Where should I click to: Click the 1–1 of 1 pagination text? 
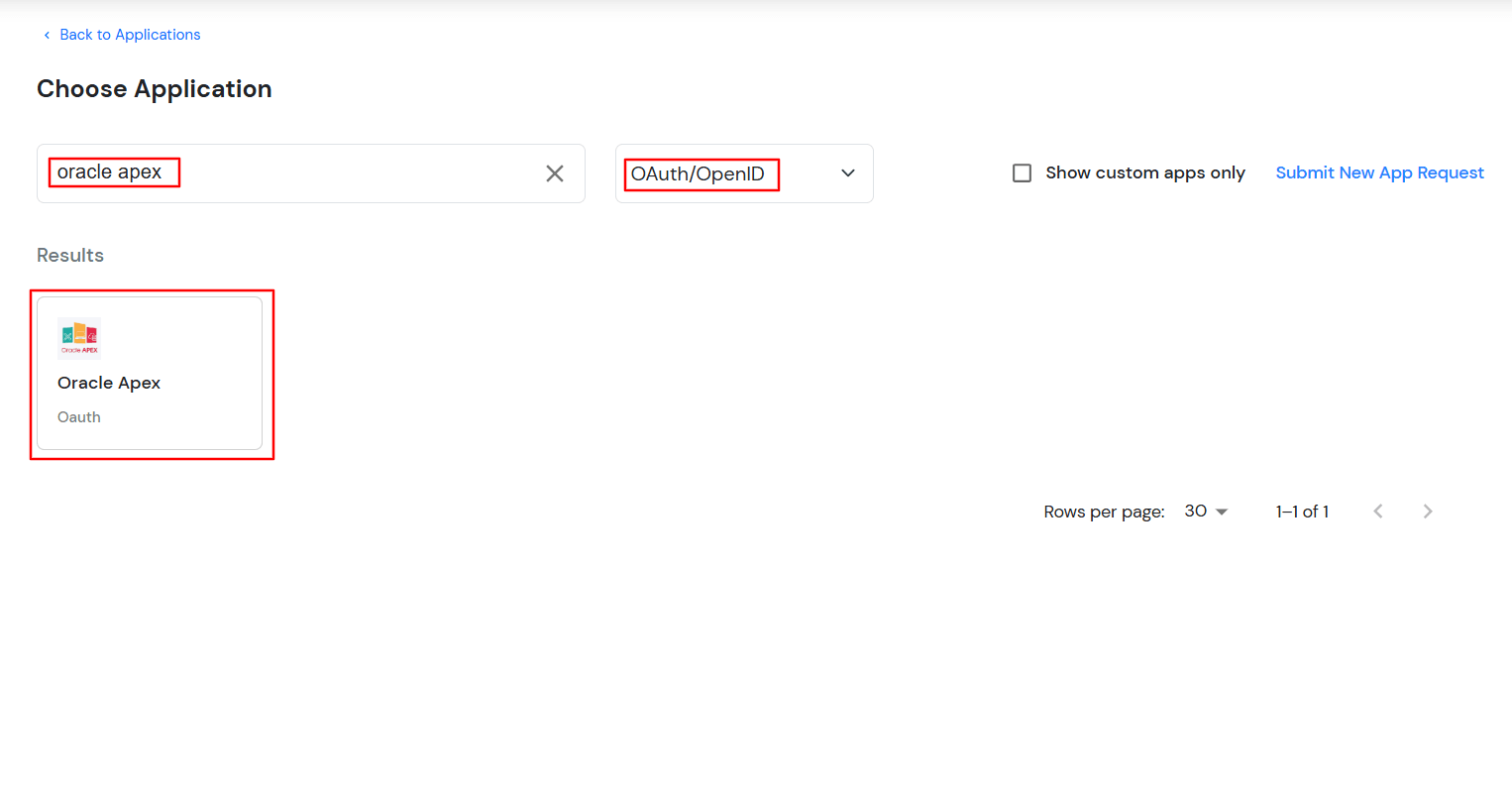click(x=1301, y=511)
